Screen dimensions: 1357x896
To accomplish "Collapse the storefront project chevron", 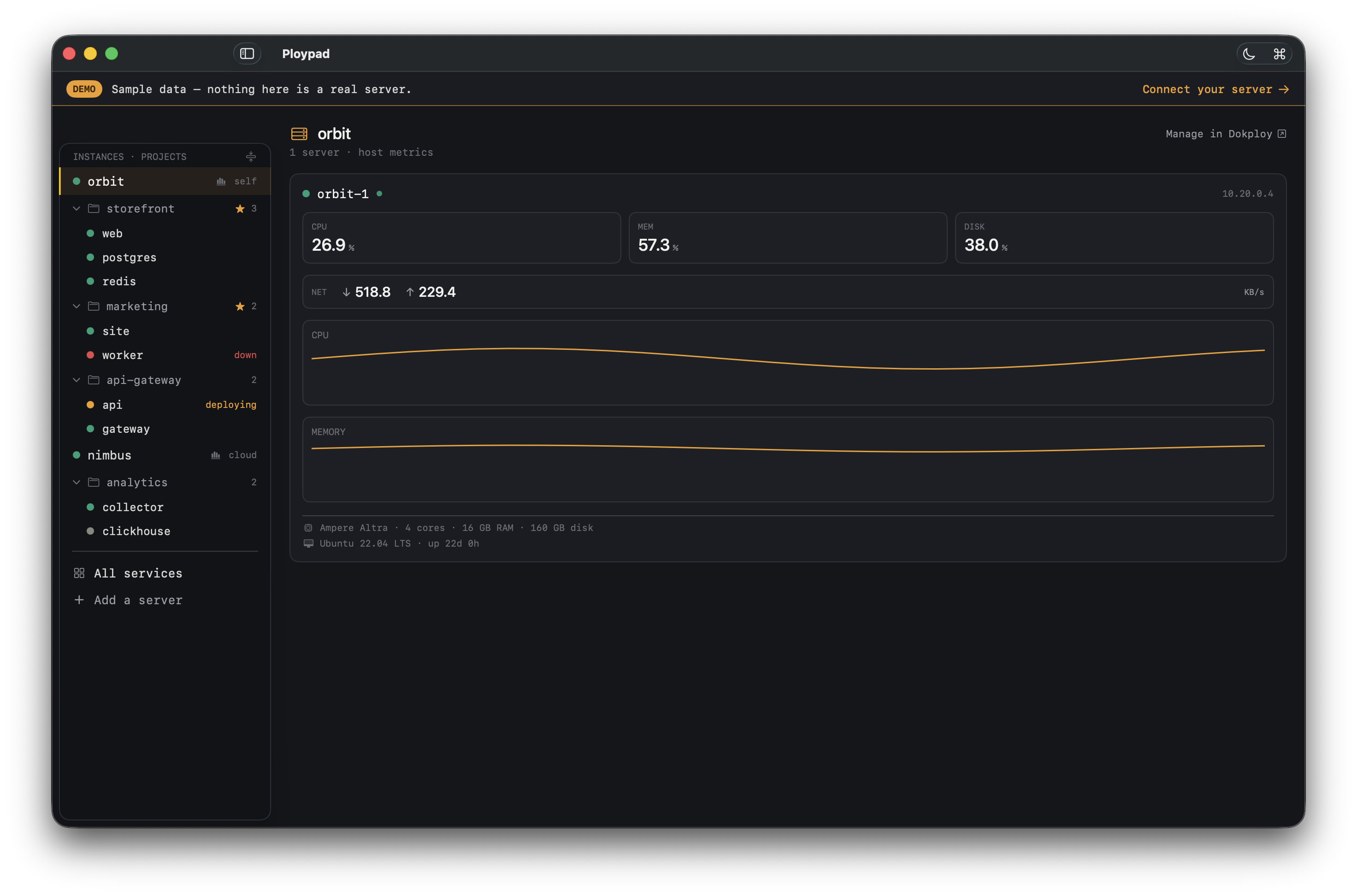I will [x=77, y=209].
